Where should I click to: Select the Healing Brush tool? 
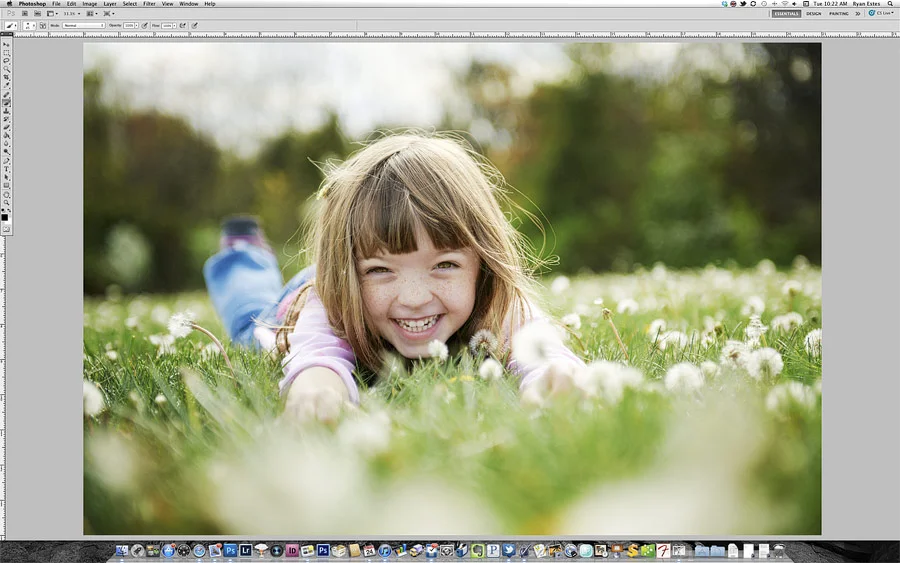(x=6, y=95)
